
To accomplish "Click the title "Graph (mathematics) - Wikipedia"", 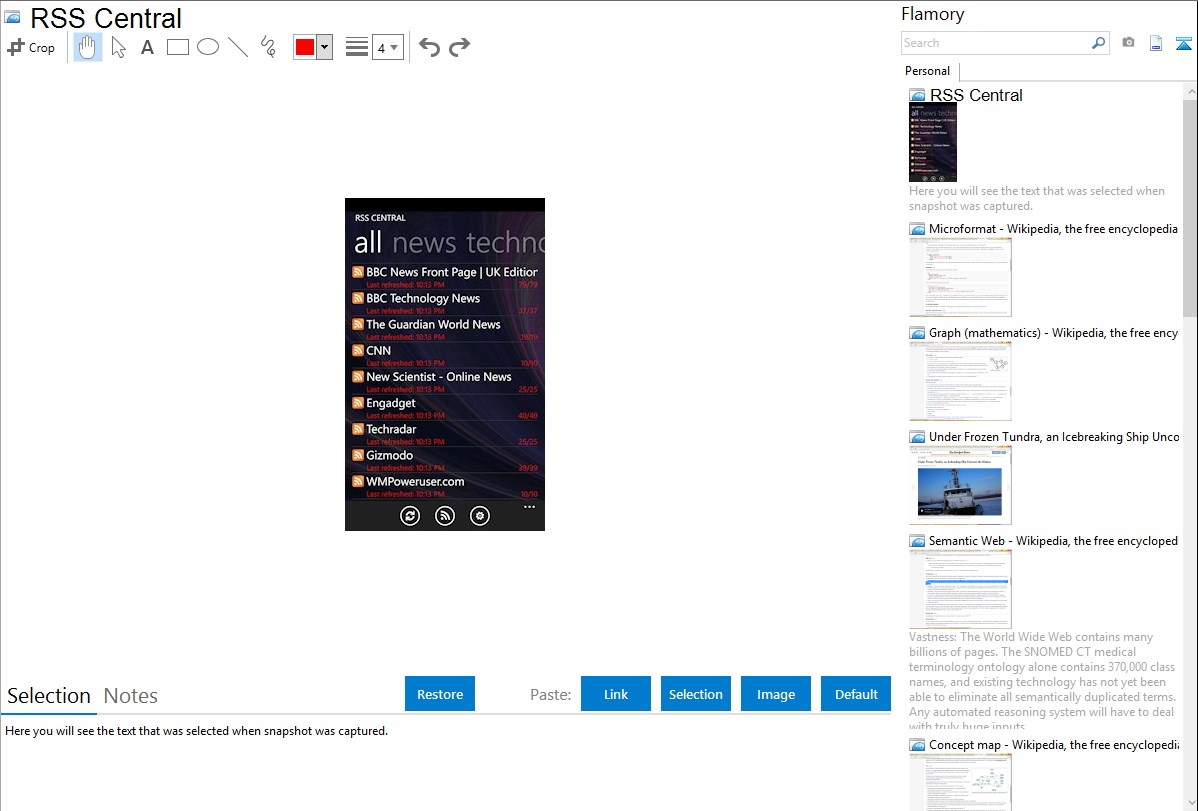I will pyautogui.click(x=1053, y=333).
